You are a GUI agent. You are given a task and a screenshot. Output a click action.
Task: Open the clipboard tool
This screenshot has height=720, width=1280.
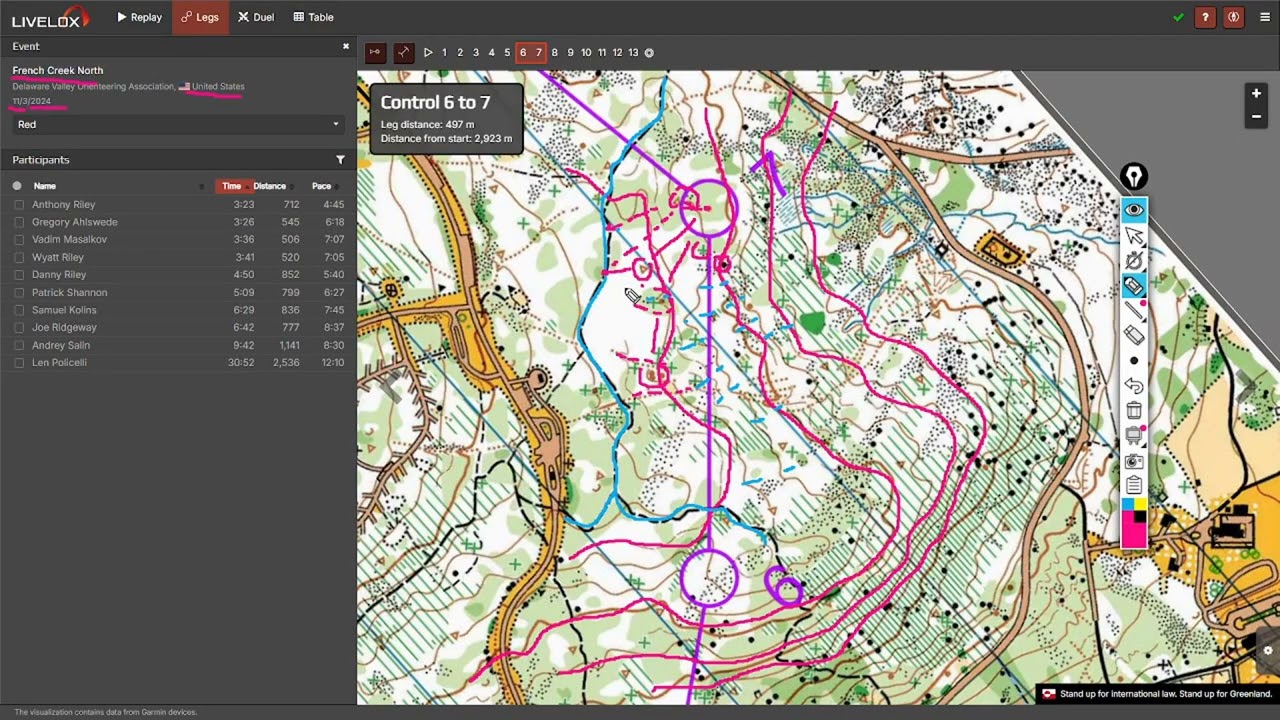coord(1133,486)
